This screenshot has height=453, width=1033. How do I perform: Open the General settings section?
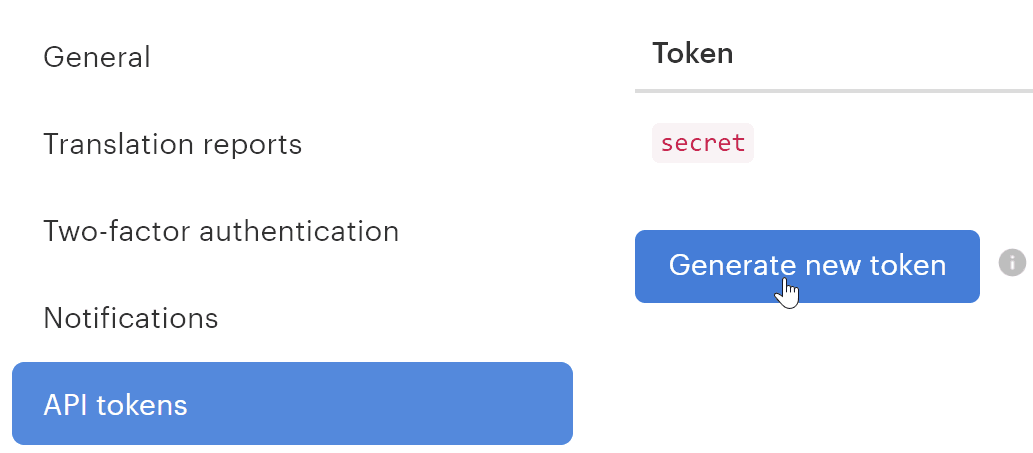click(x=97, y=57)
